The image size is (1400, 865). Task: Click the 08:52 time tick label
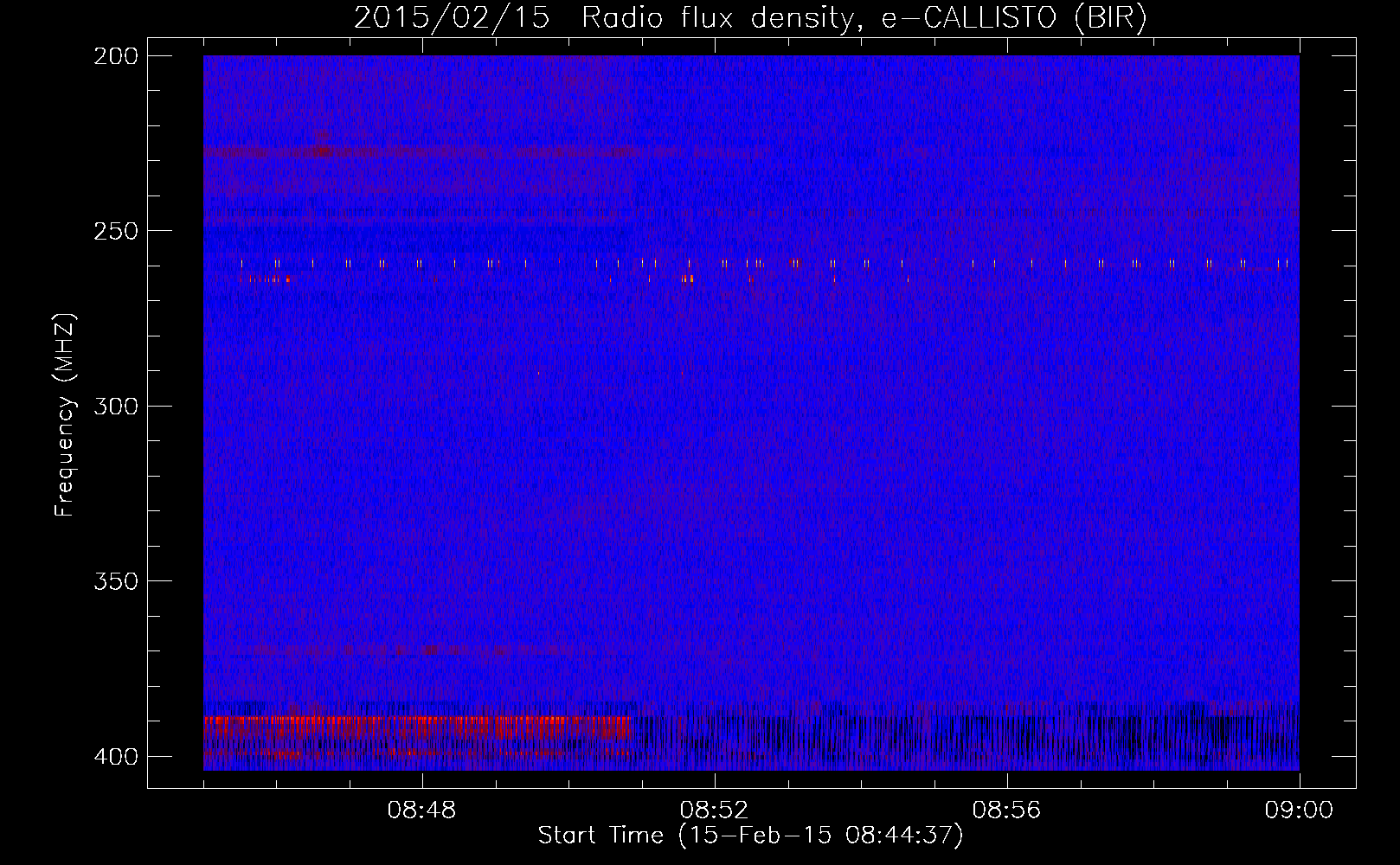714,811
